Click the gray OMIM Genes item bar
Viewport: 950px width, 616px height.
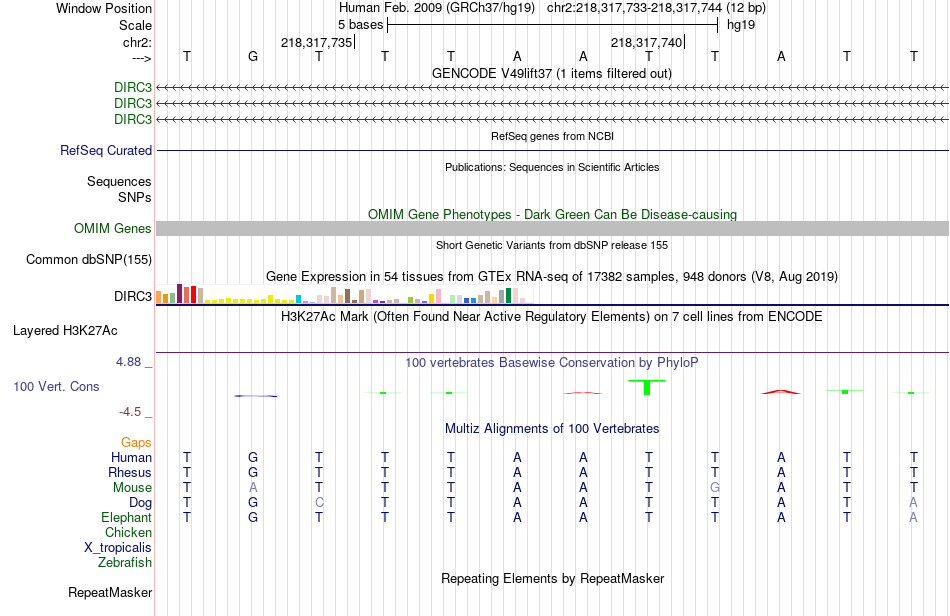tap(552, 228)
